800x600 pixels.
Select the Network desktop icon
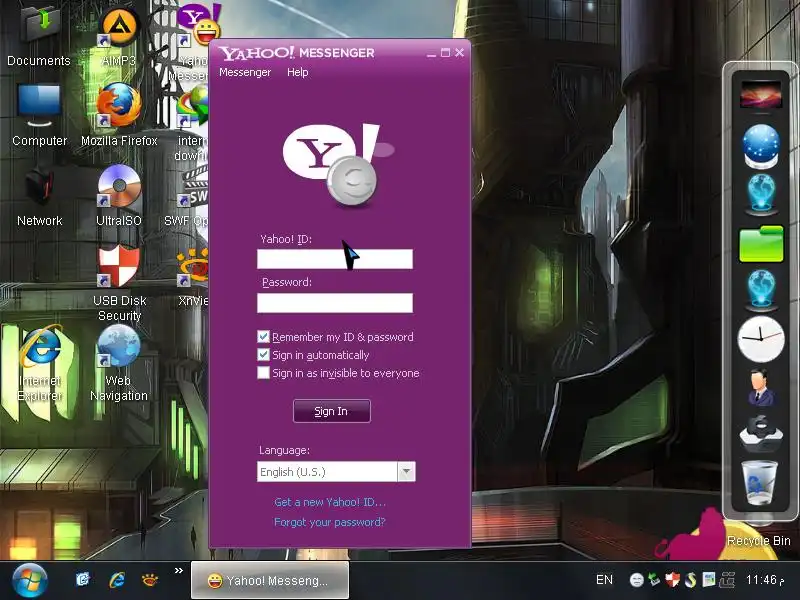click(39, 186)
